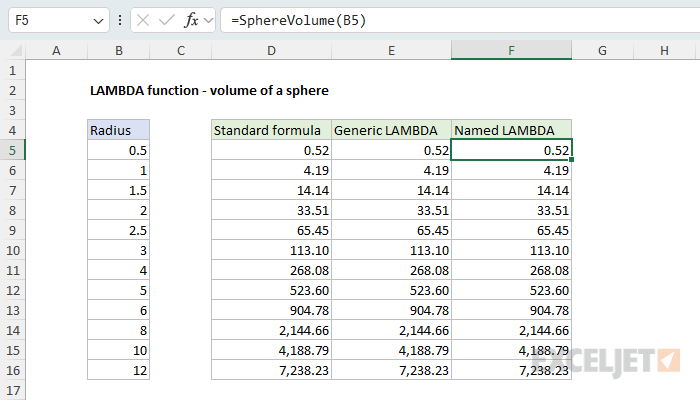Select radius cell with value 2.5
This screenshot has width=700, height=400.
pyautogui.click(x=119, y=230)
